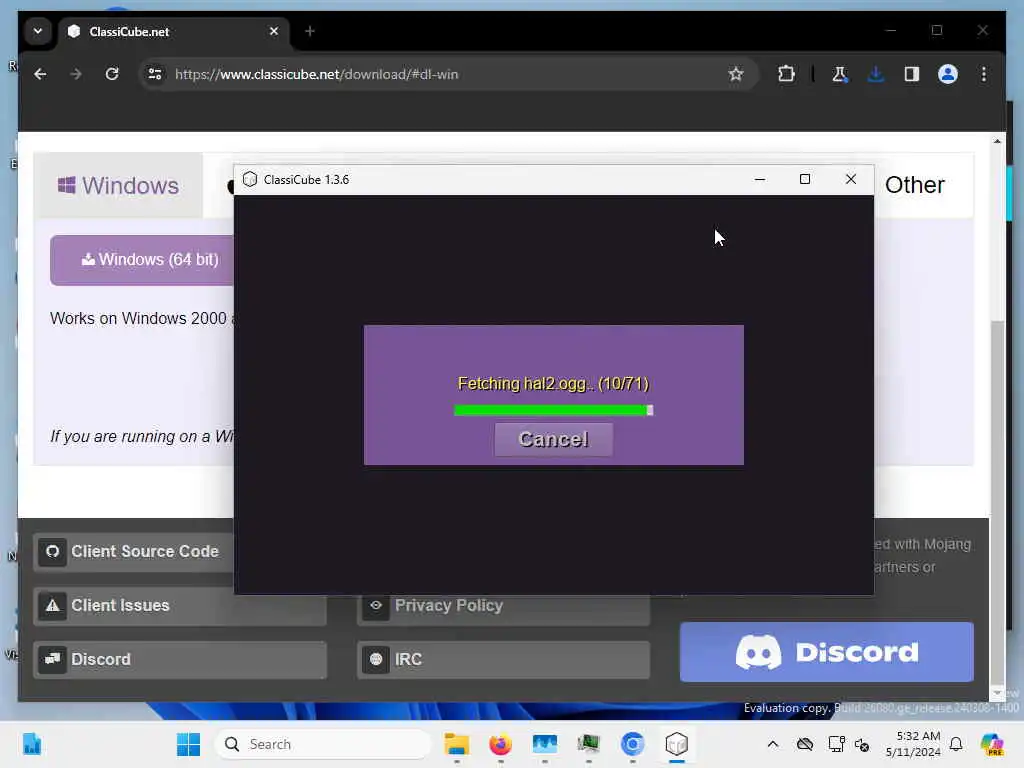
Task: Select the Windows download tab
Action: [x=118, y=185]
